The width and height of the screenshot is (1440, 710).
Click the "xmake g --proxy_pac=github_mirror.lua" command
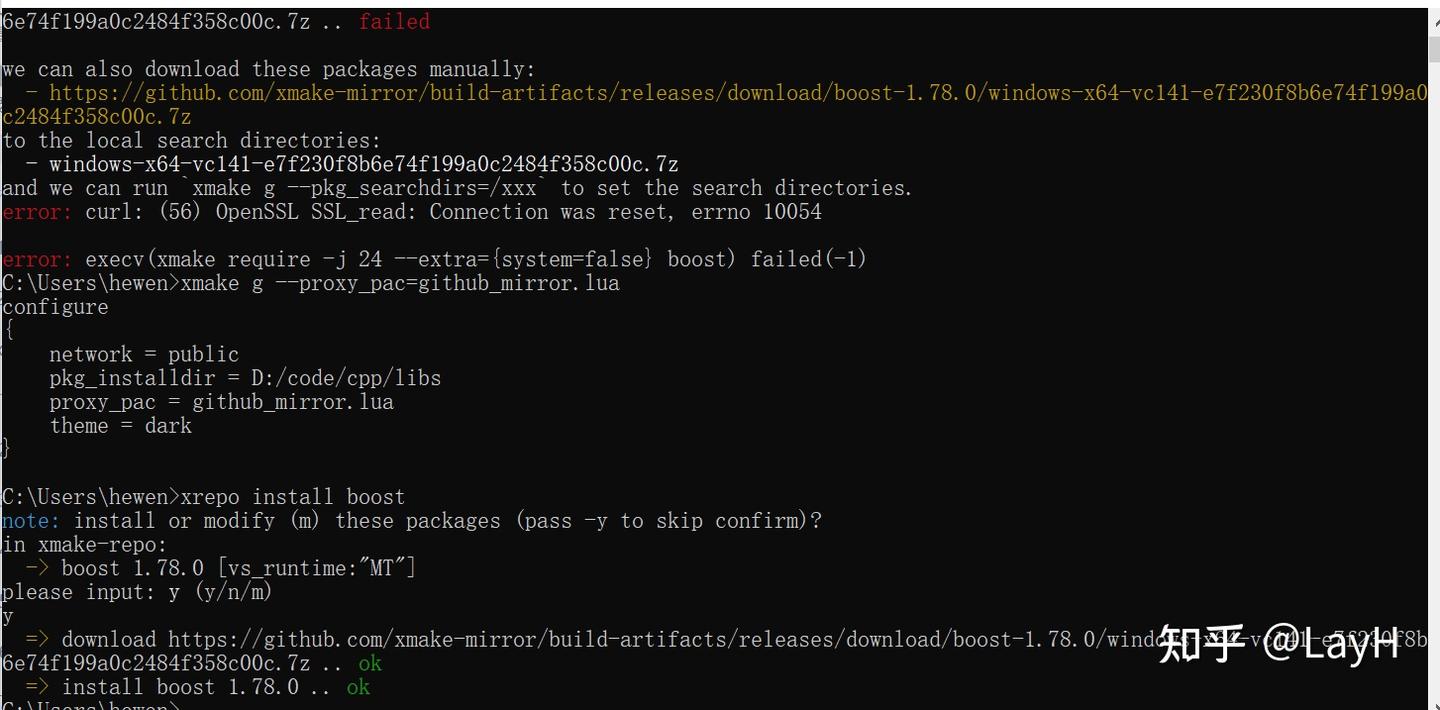tap(400, 284)
